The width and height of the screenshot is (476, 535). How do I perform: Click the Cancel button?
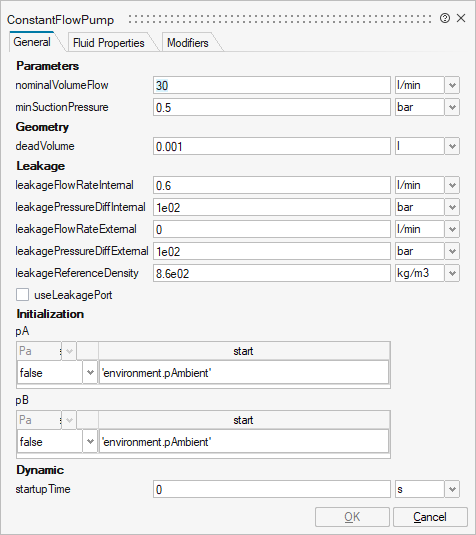(430, 517)
